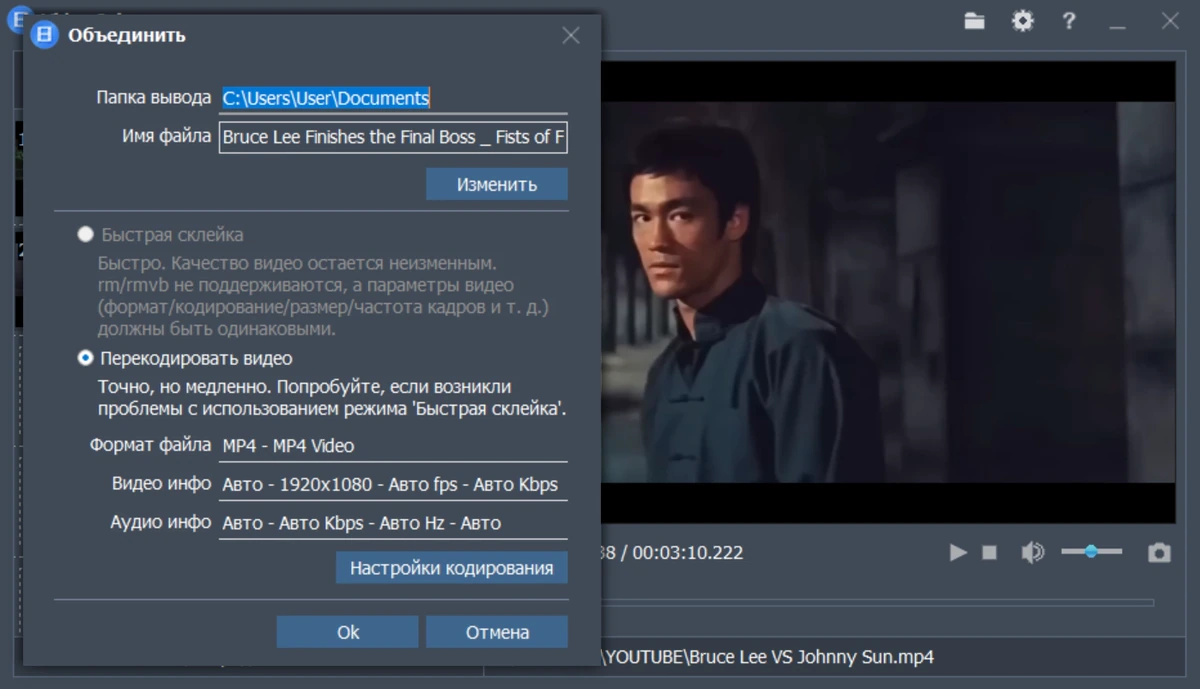1200x689 pixels.
Task: Click the Имя файла input field
Action: (393, 137)
